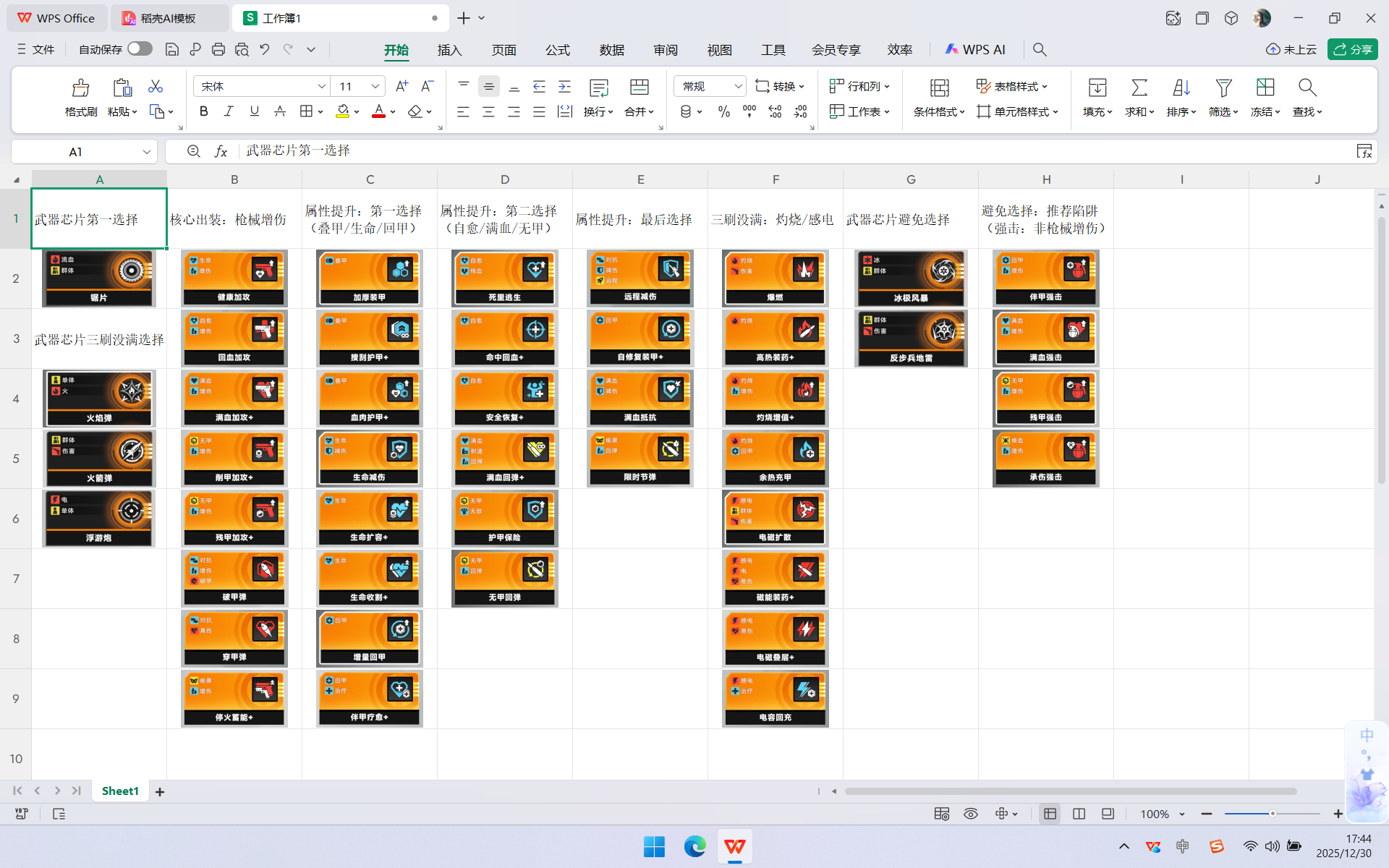
Task: Click the green Share button
Action: [1352, 49]
